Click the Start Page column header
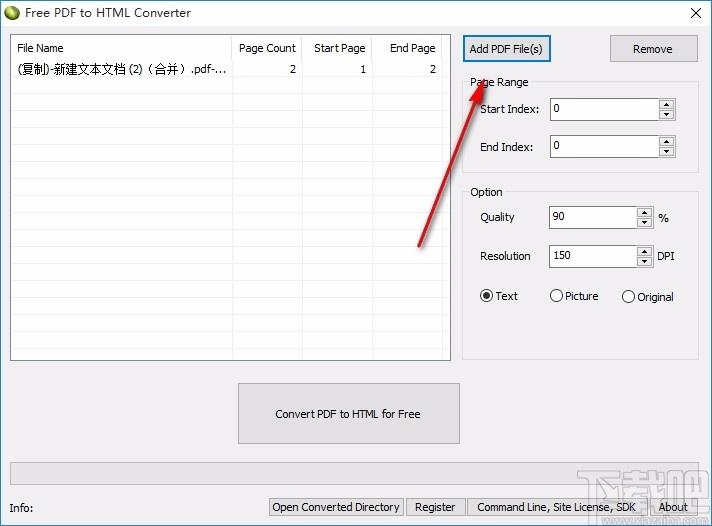 pos(337,48)
